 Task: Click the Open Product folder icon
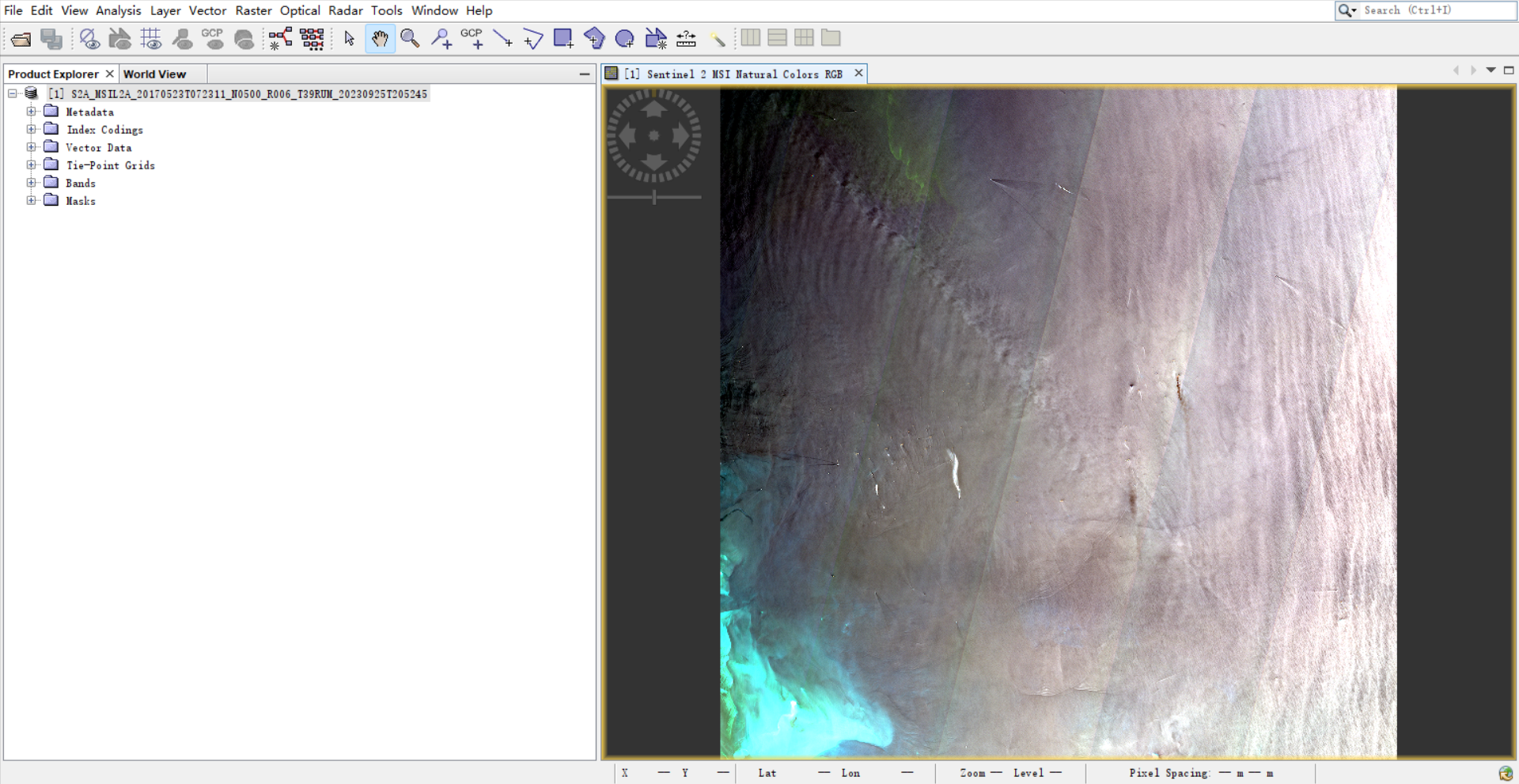21,39
